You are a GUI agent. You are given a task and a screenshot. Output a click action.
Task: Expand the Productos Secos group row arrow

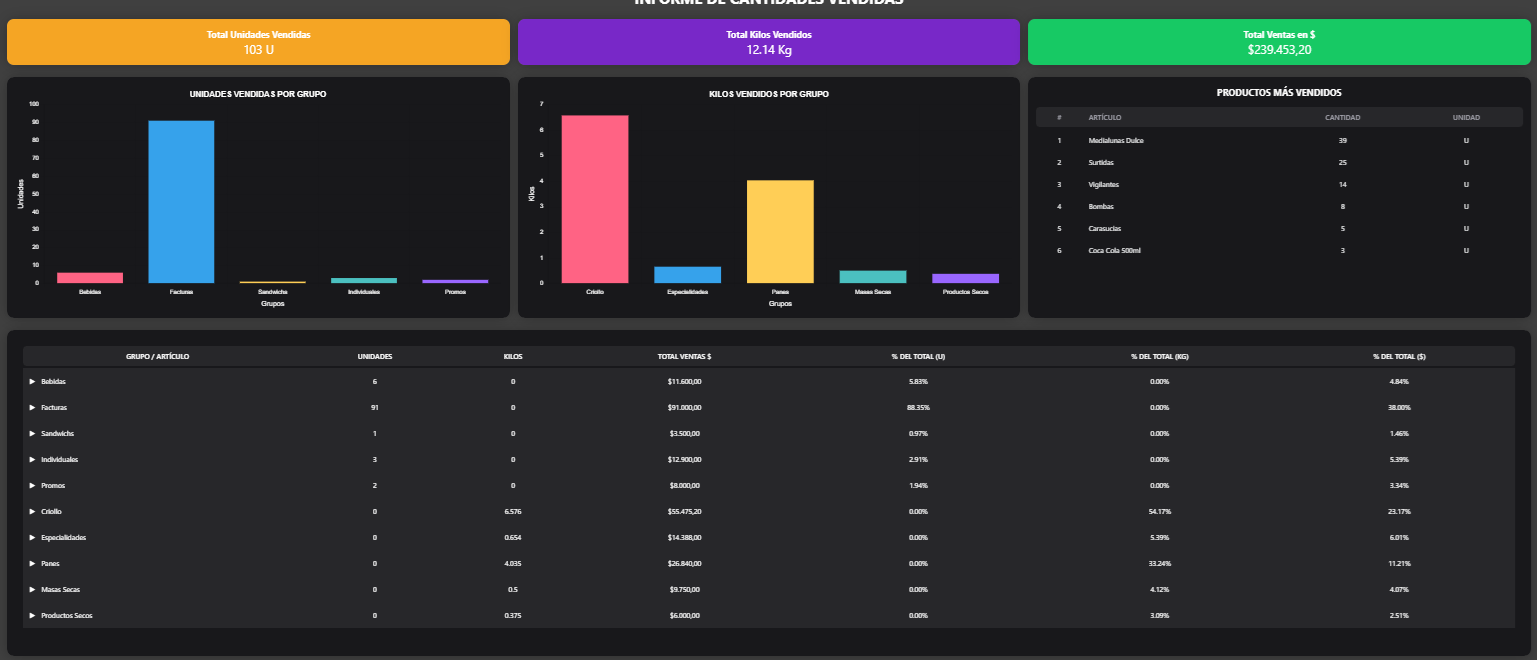[33, 616]
